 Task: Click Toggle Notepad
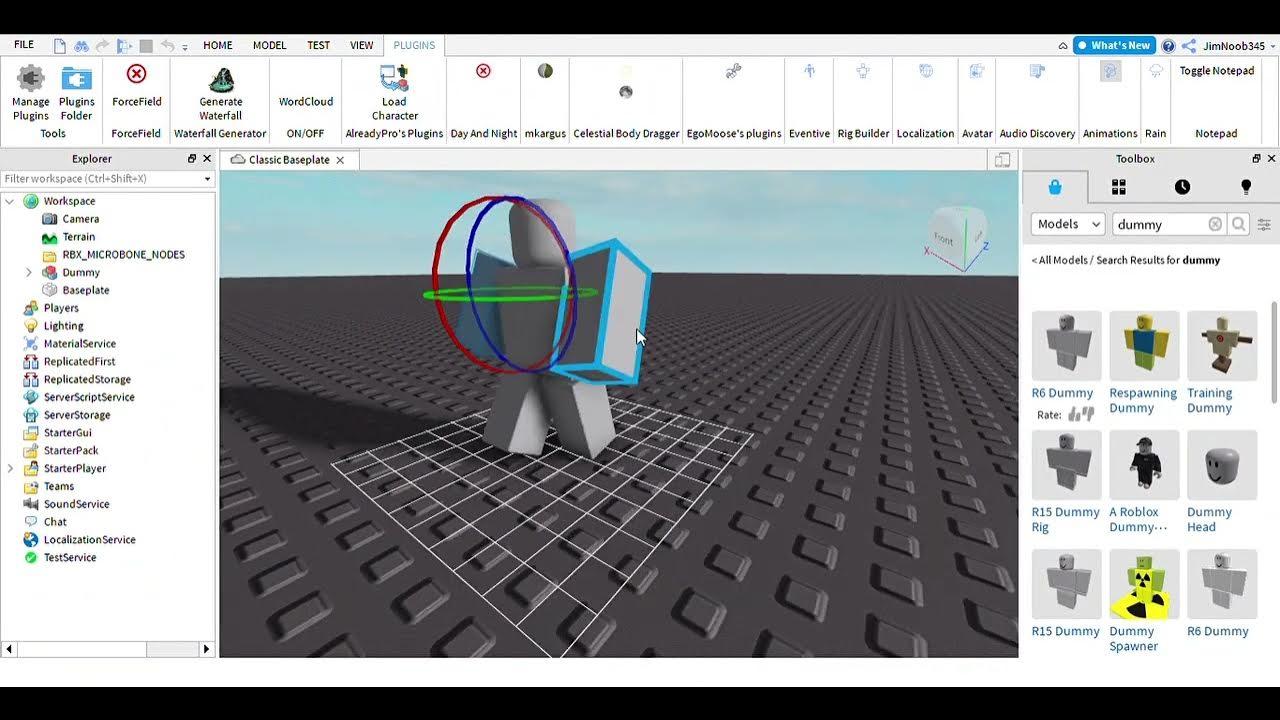point(1216,71)
